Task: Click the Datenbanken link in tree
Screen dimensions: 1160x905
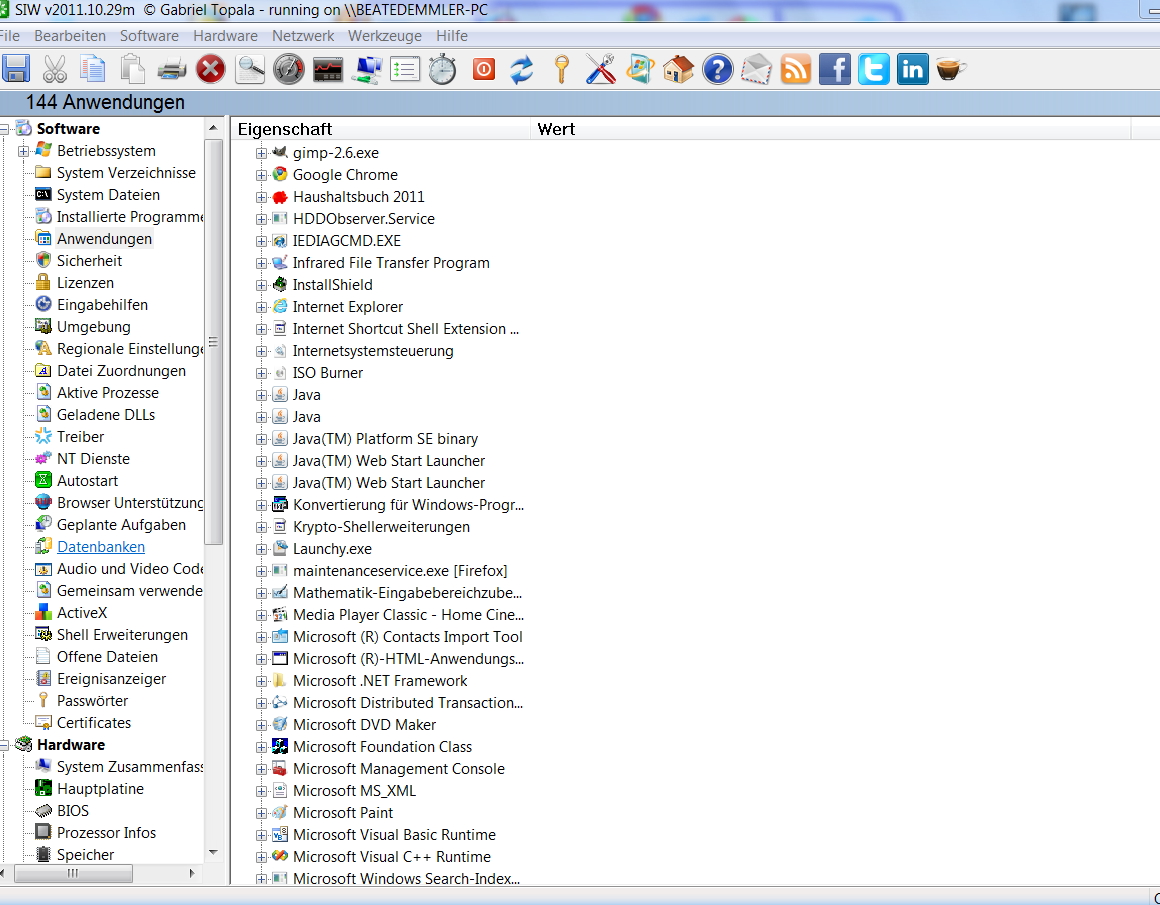Action: [101, 547]
